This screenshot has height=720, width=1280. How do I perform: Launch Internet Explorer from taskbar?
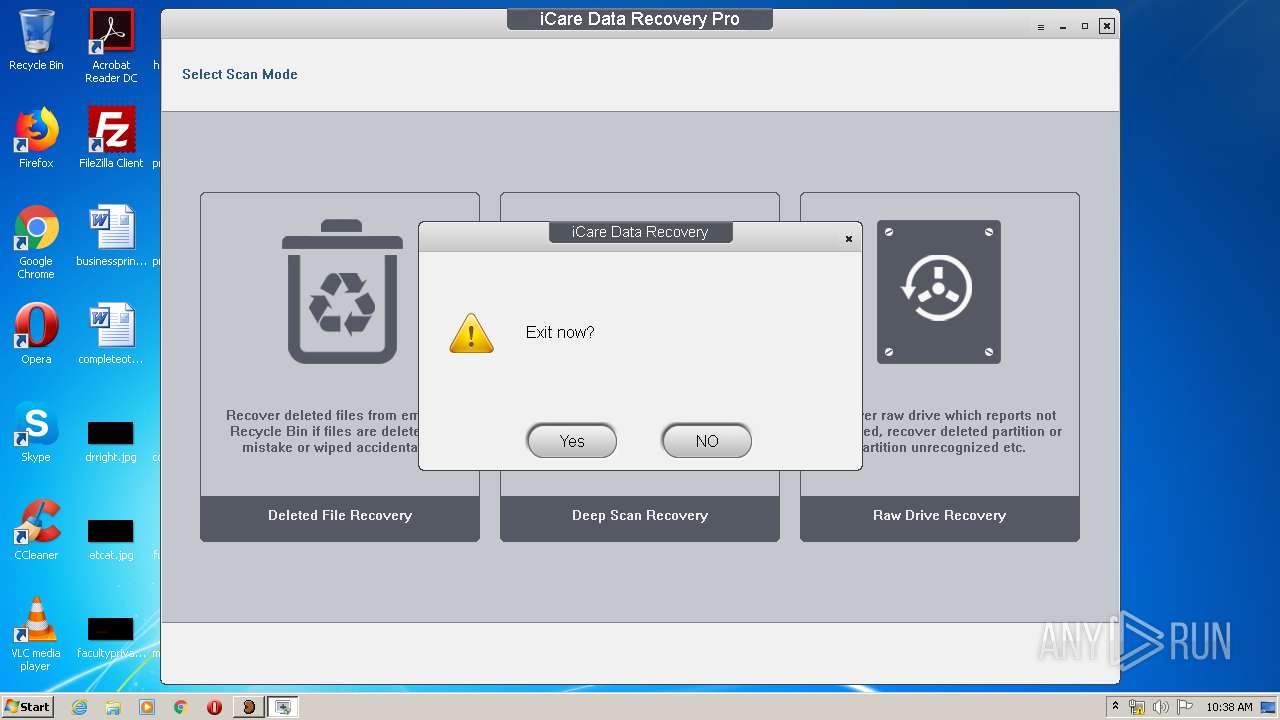79,707
